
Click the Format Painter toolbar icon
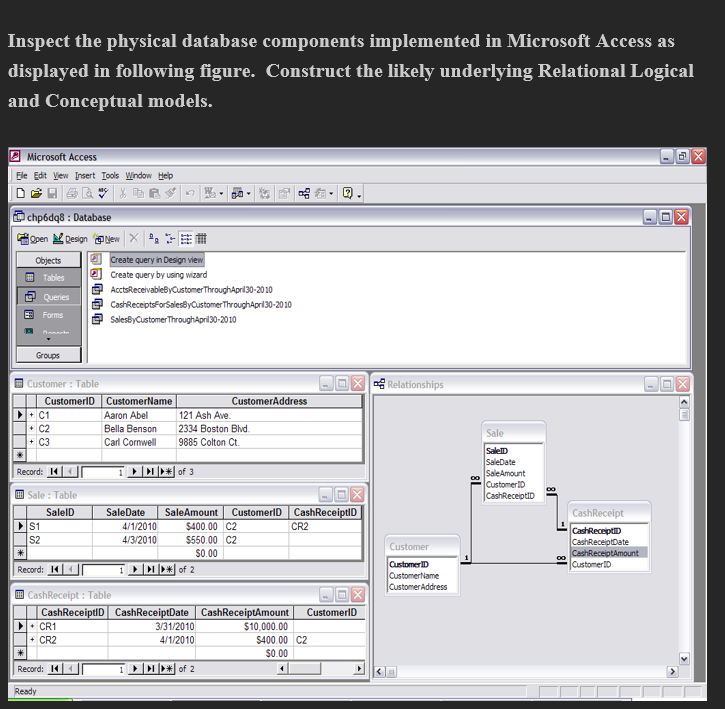tap(171, 193)
